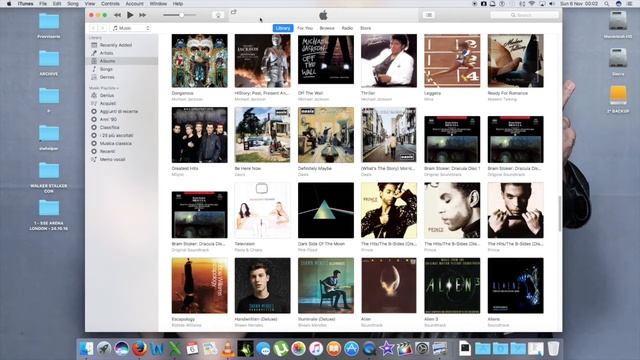This screenshot has height=360, width=640.
Task: Open the Alien 3 soundtrack album cover
Action: pos(452,285)
